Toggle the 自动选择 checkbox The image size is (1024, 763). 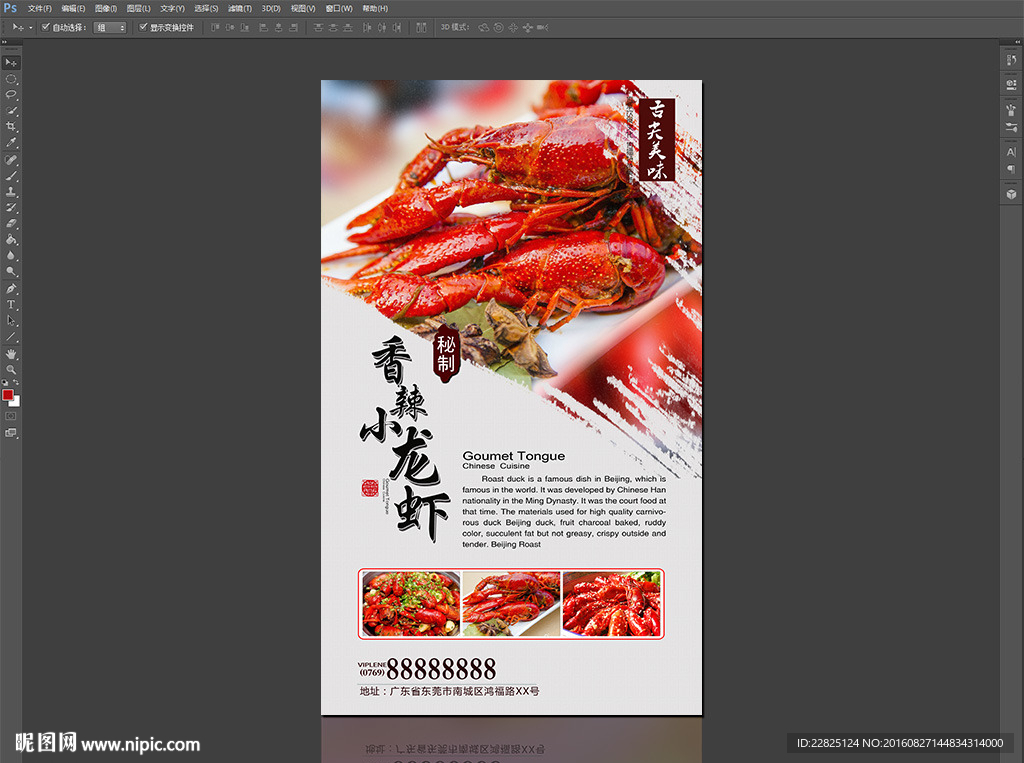pos(46,27)
